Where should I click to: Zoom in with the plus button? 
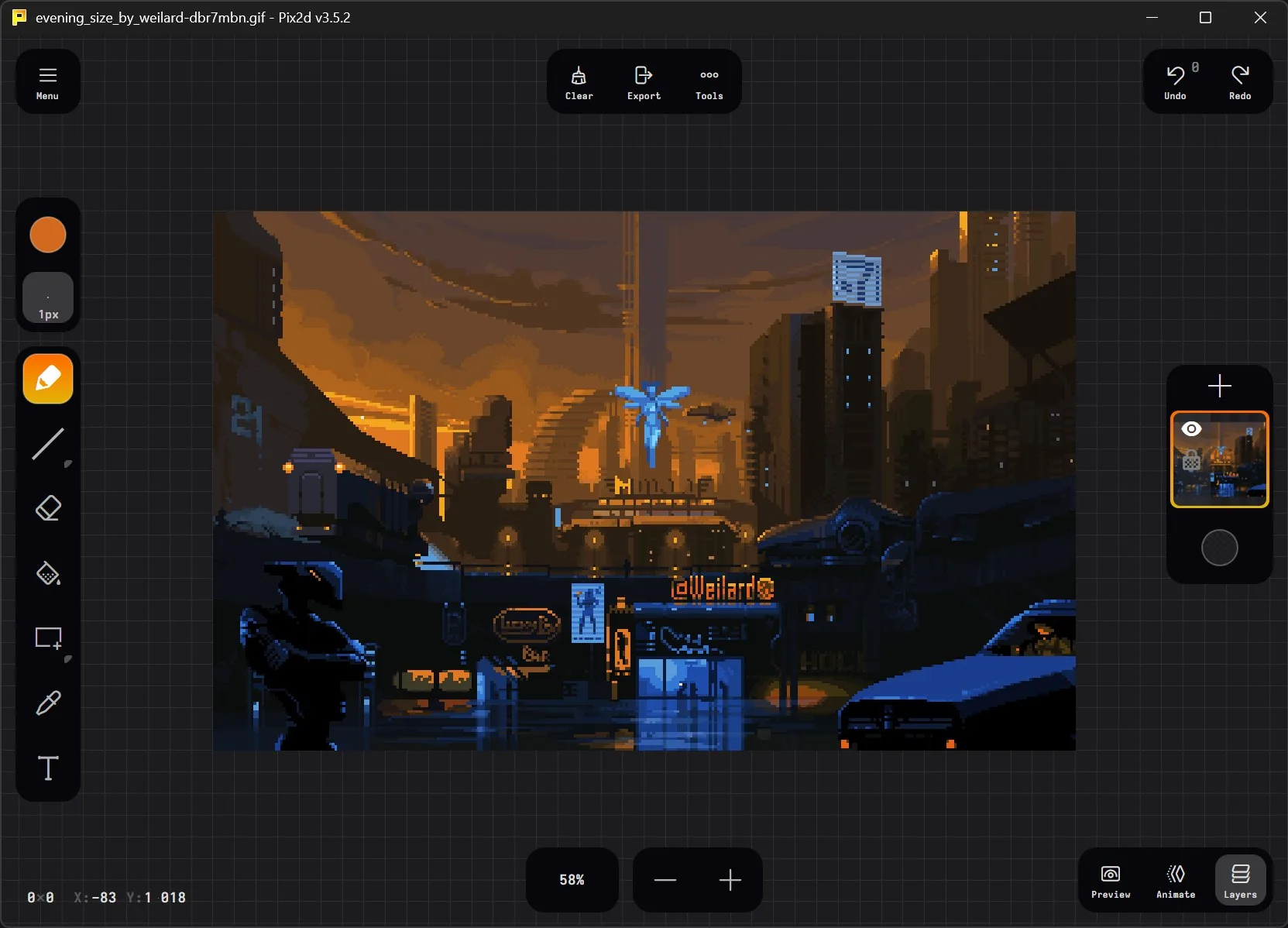point(730,880)
